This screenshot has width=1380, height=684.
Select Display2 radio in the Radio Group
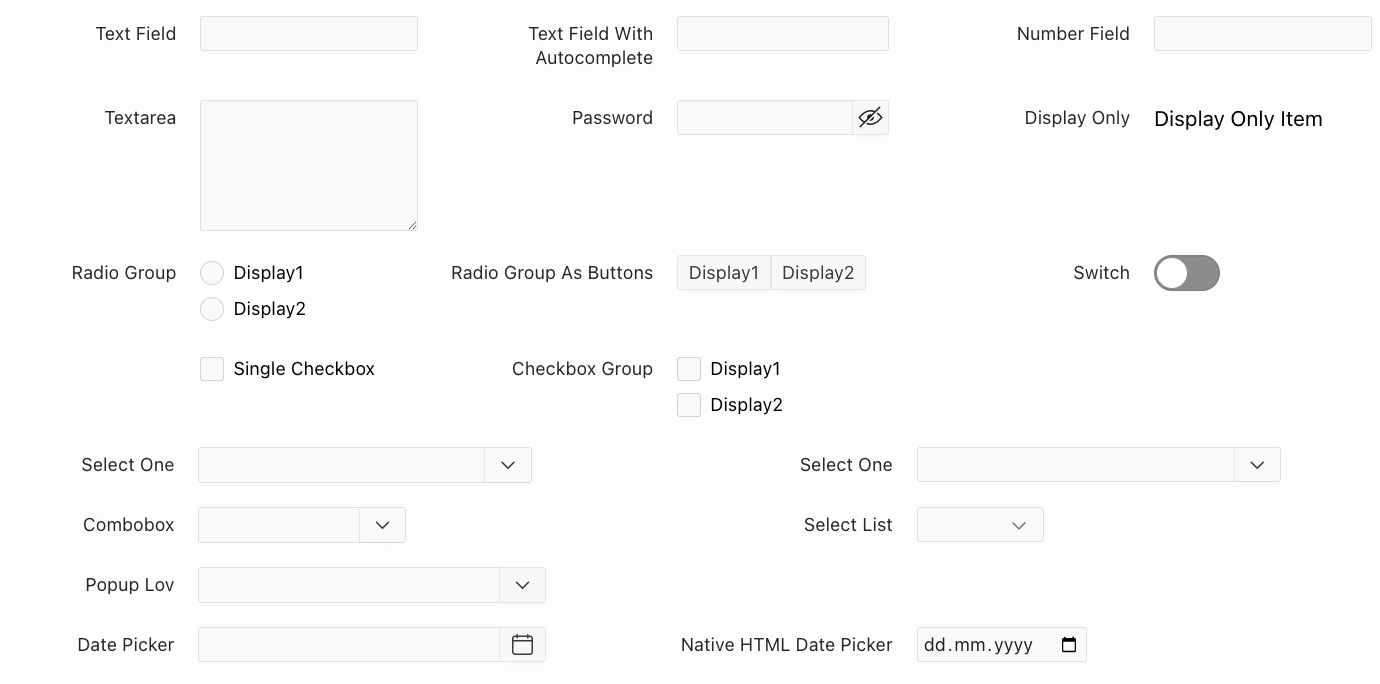coord(212,309)
